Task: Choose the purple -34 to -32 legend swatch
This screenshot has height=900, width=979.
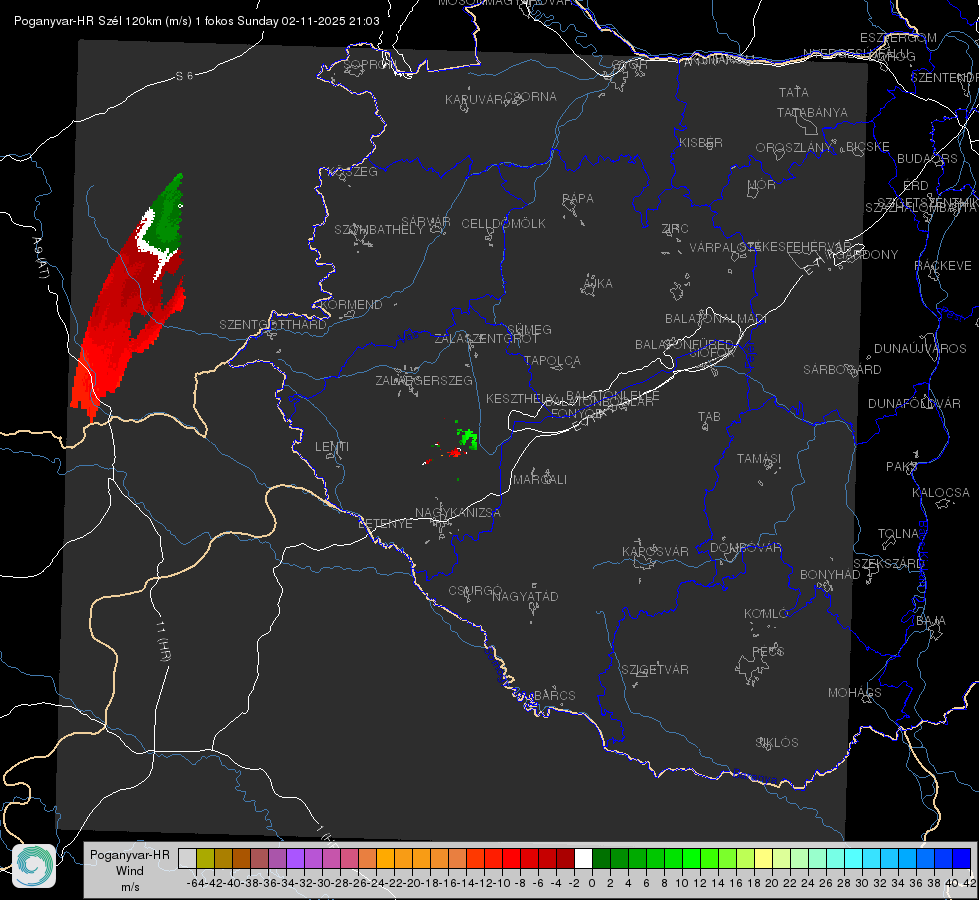Action: [295, 858]
